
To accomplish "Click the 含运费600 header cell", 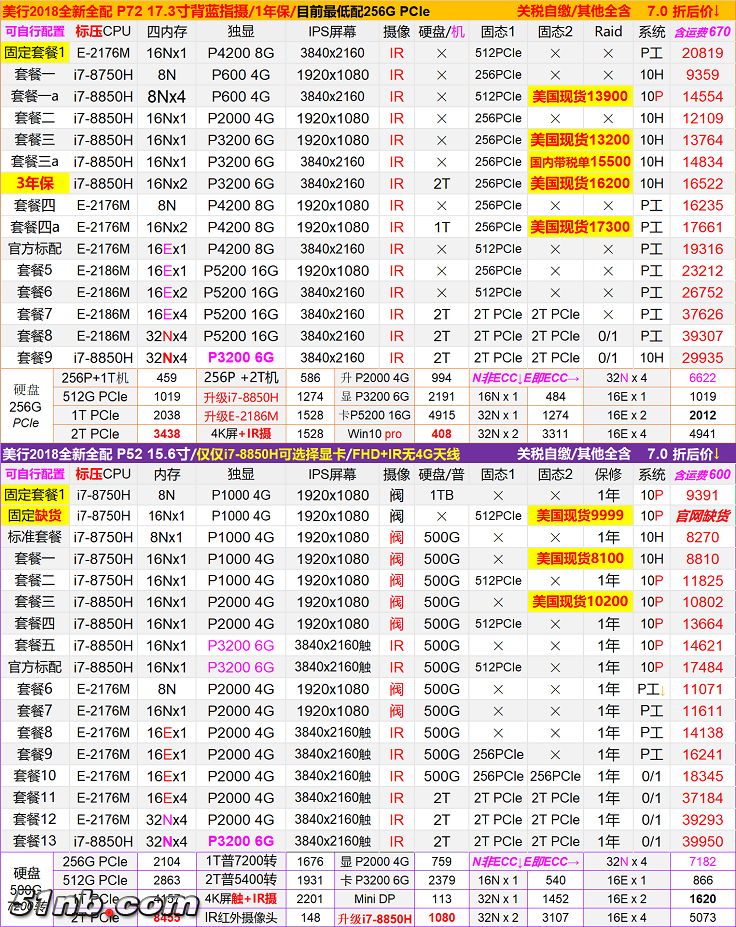I will click(703, 474).
